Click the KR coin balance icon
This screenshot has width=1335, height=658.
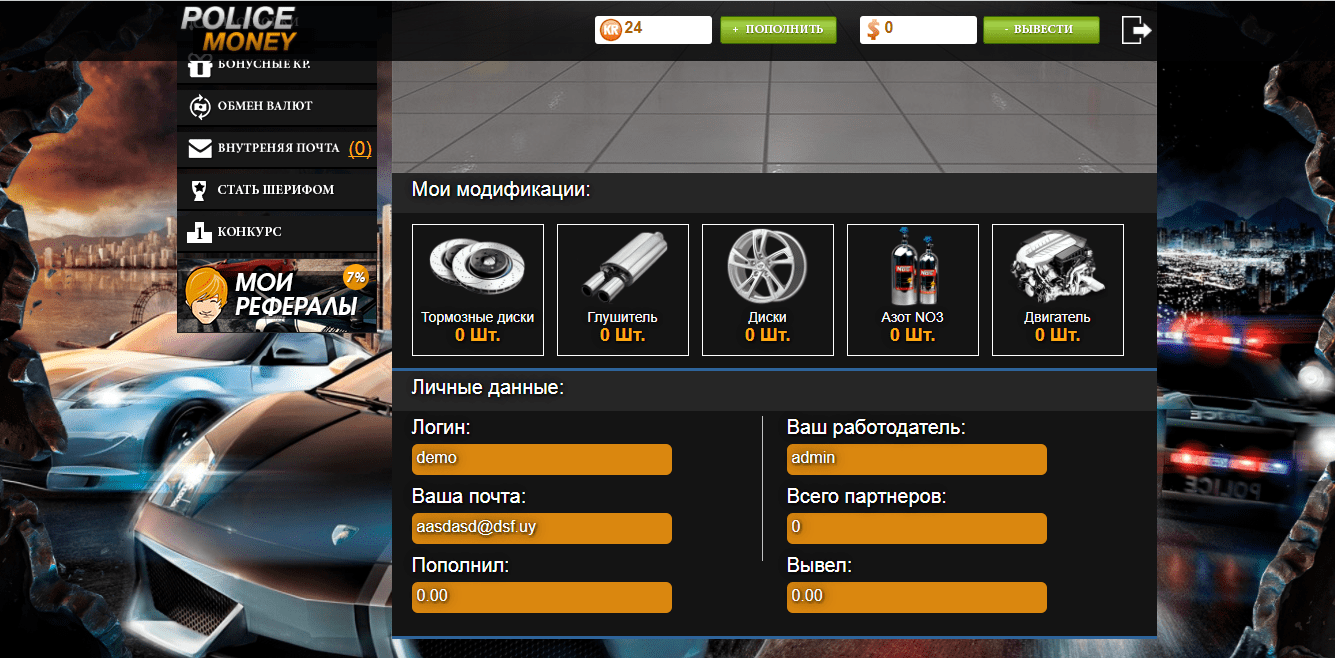click(610, 30)
